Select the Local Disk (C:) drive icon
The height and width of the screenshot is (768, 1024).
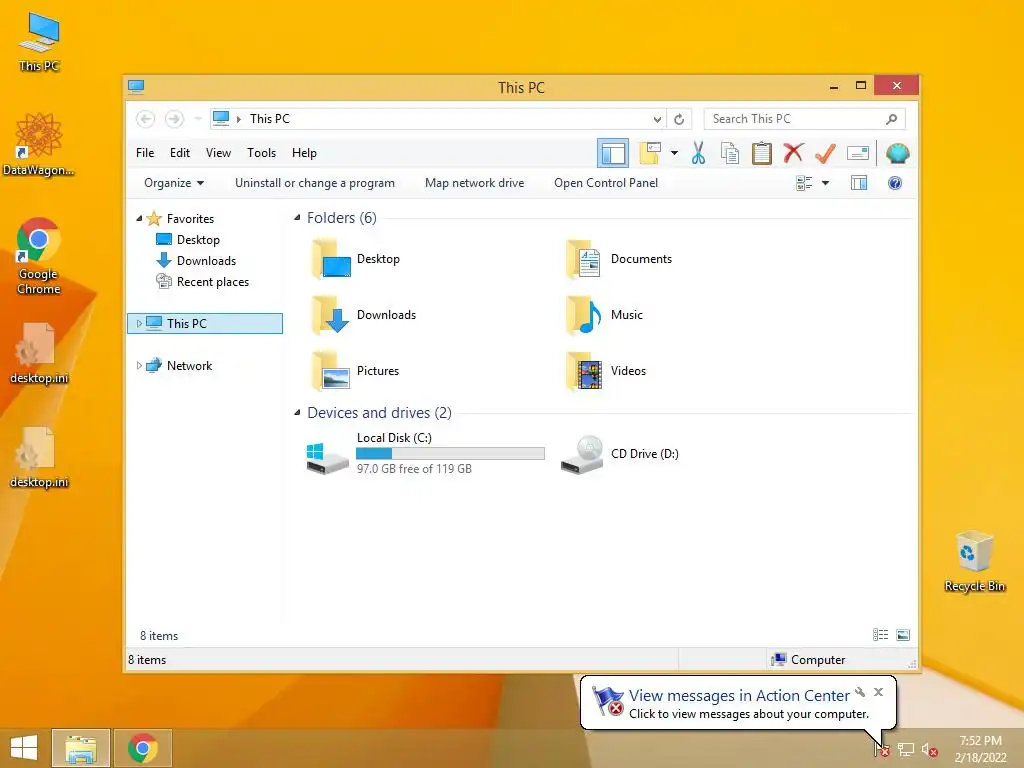327,456
